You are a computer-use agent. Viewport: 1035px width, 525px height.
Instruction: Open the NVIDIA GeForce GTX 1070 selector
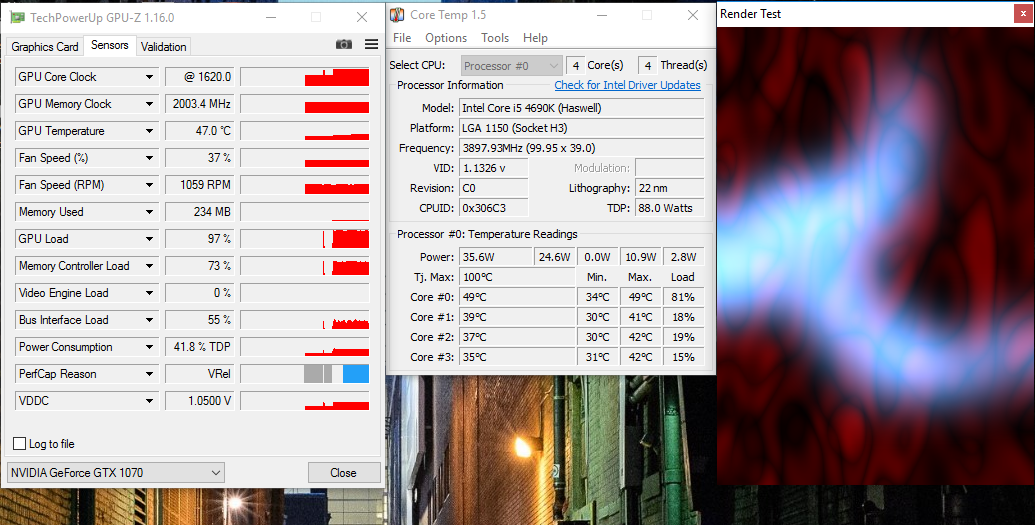116,473
